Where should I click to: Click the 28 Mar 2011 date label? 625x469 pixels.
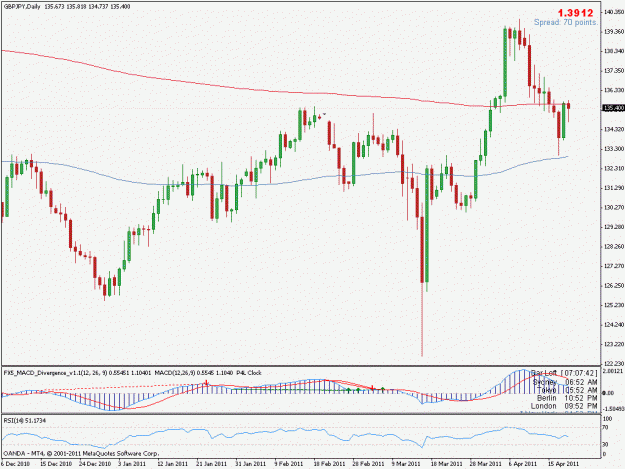coord(485,464)
